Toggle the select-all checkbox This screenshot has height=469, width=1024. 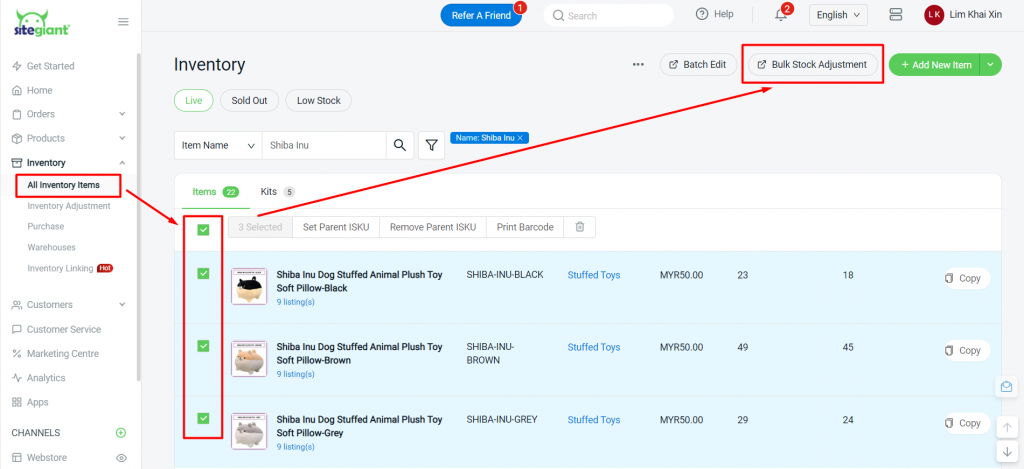click(x=203, y=229)
